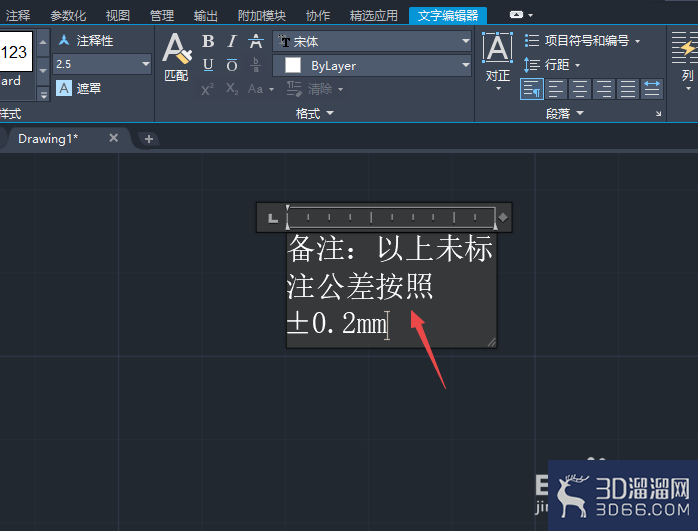Toggle Italic text formatting

(231, 41)
